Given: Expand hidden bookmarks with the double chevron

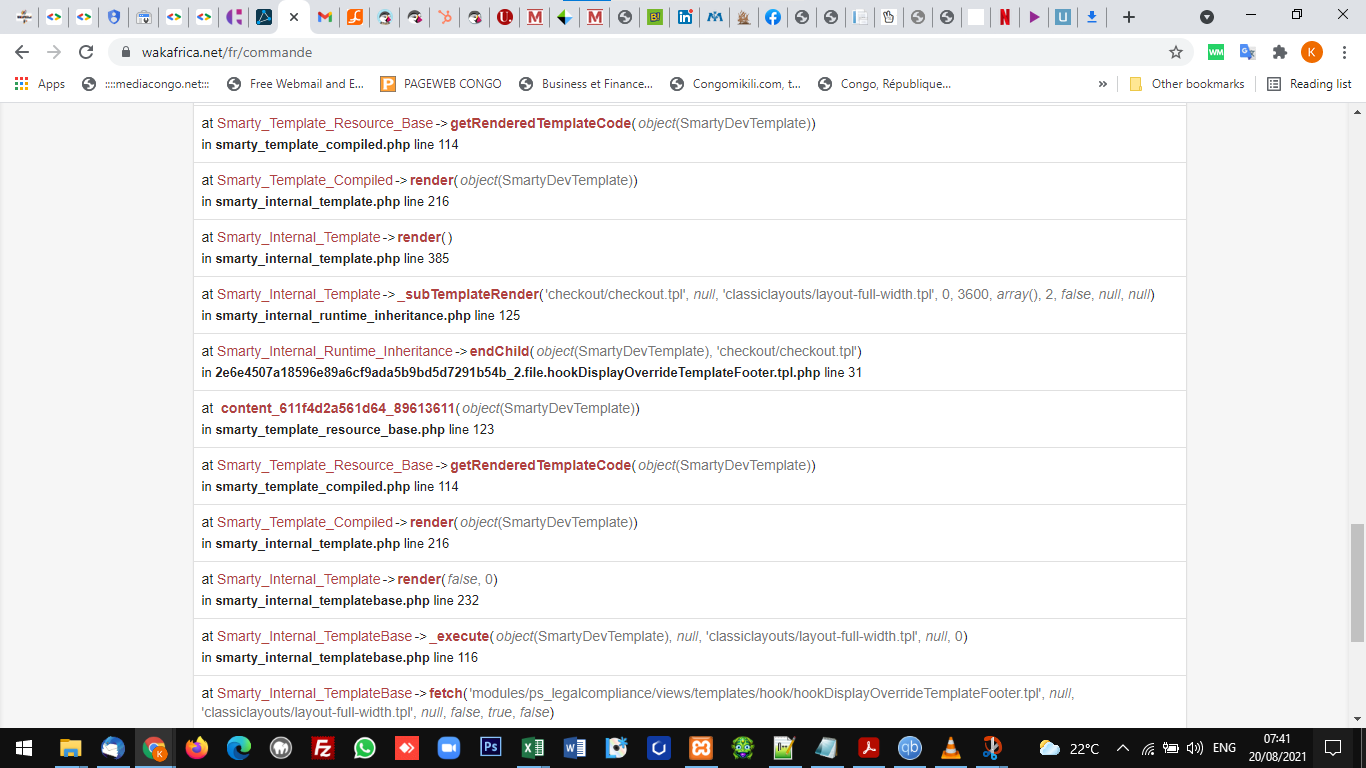Looking at the screenshot, I should [x=1103, y=84].
